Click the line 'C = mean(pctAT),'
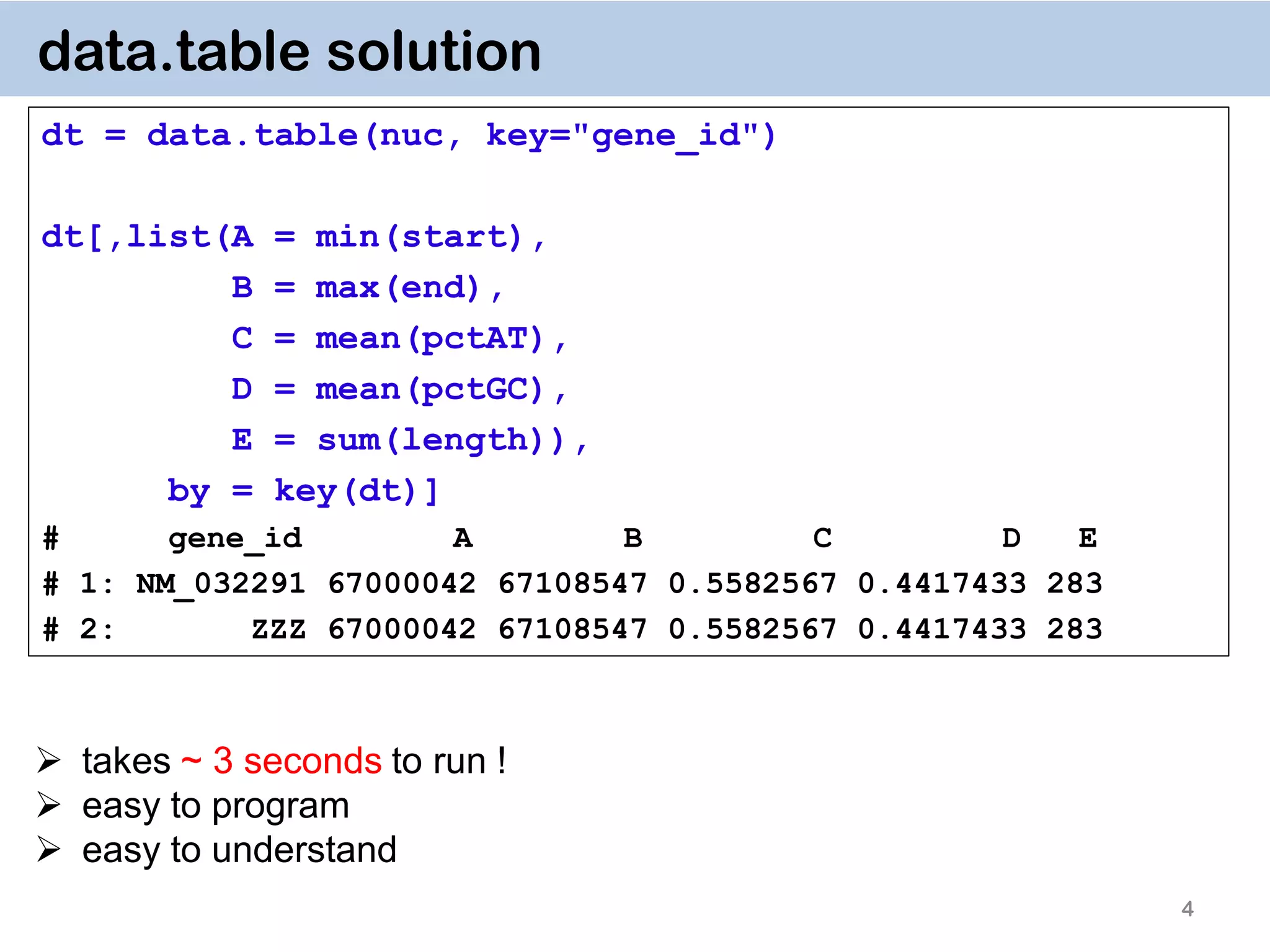The image size is (1270, 952). click(x=399, y=340)
